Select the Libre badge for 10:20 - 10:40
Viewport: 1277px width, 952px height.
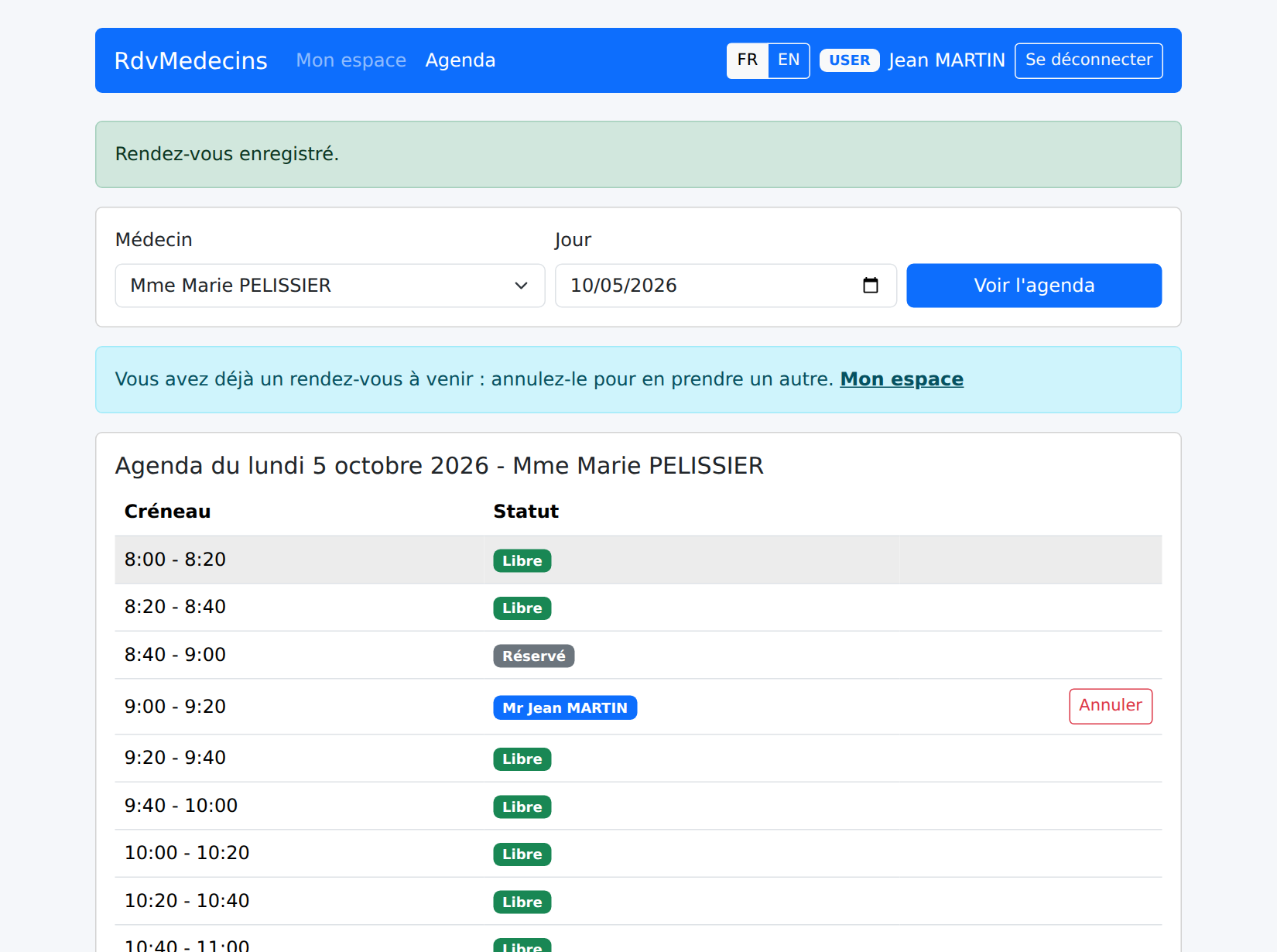coord(522,902)
